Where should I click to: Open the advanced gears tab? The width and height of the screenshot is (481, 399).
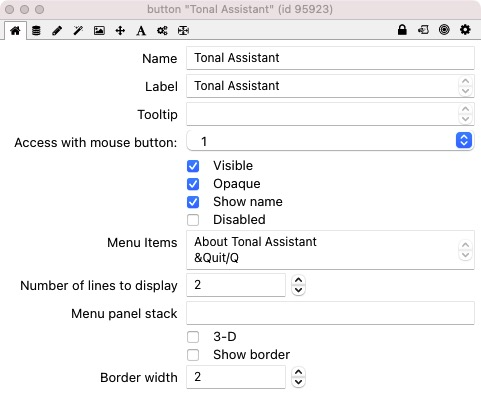162,31
